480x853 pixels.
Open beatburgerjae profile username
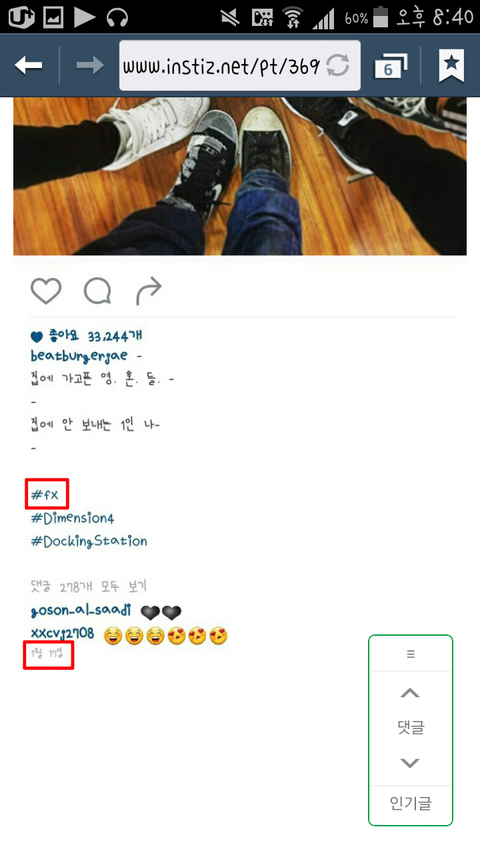[x=79, y=356]
